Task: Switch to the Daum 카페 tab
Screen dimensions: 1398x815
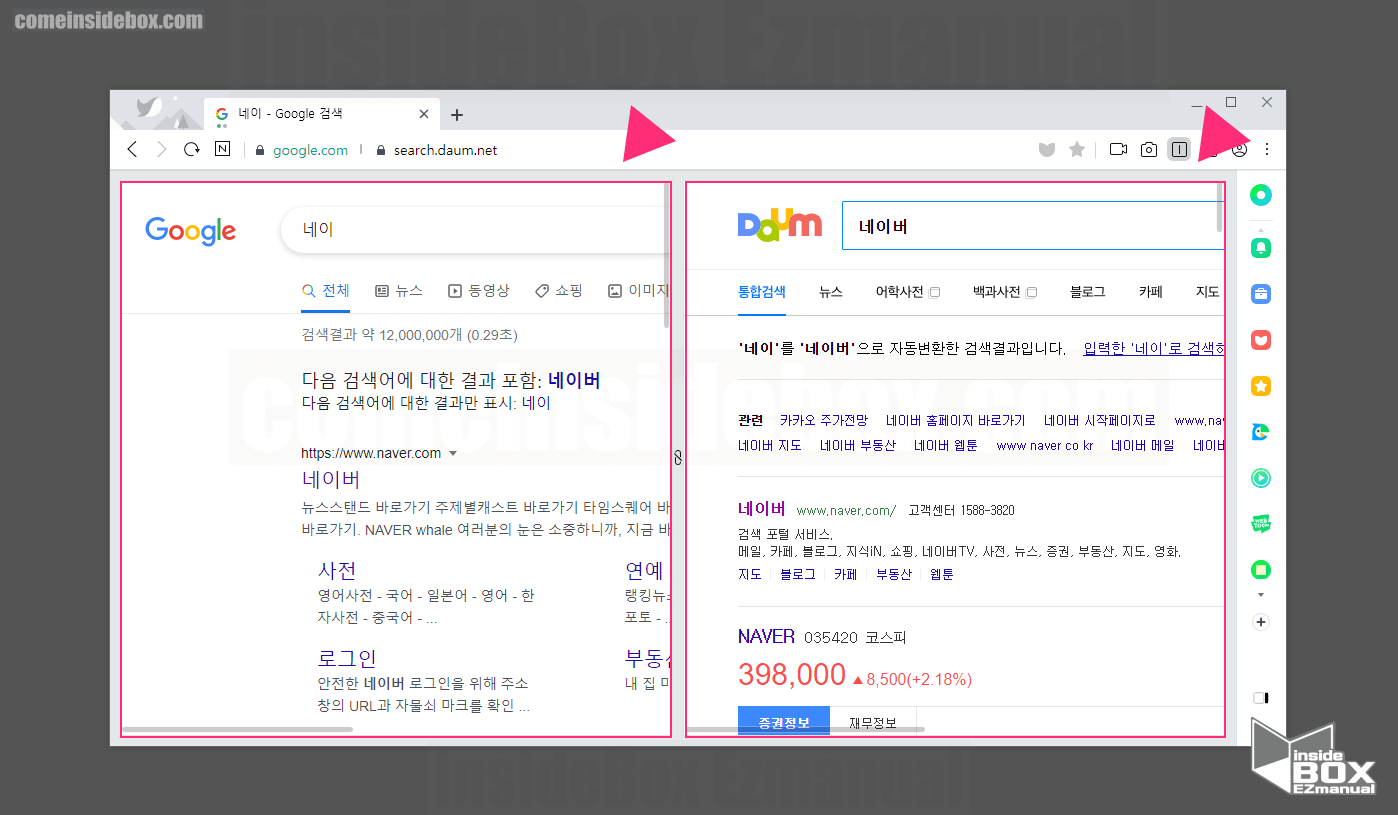Action: click(1150, 292)
